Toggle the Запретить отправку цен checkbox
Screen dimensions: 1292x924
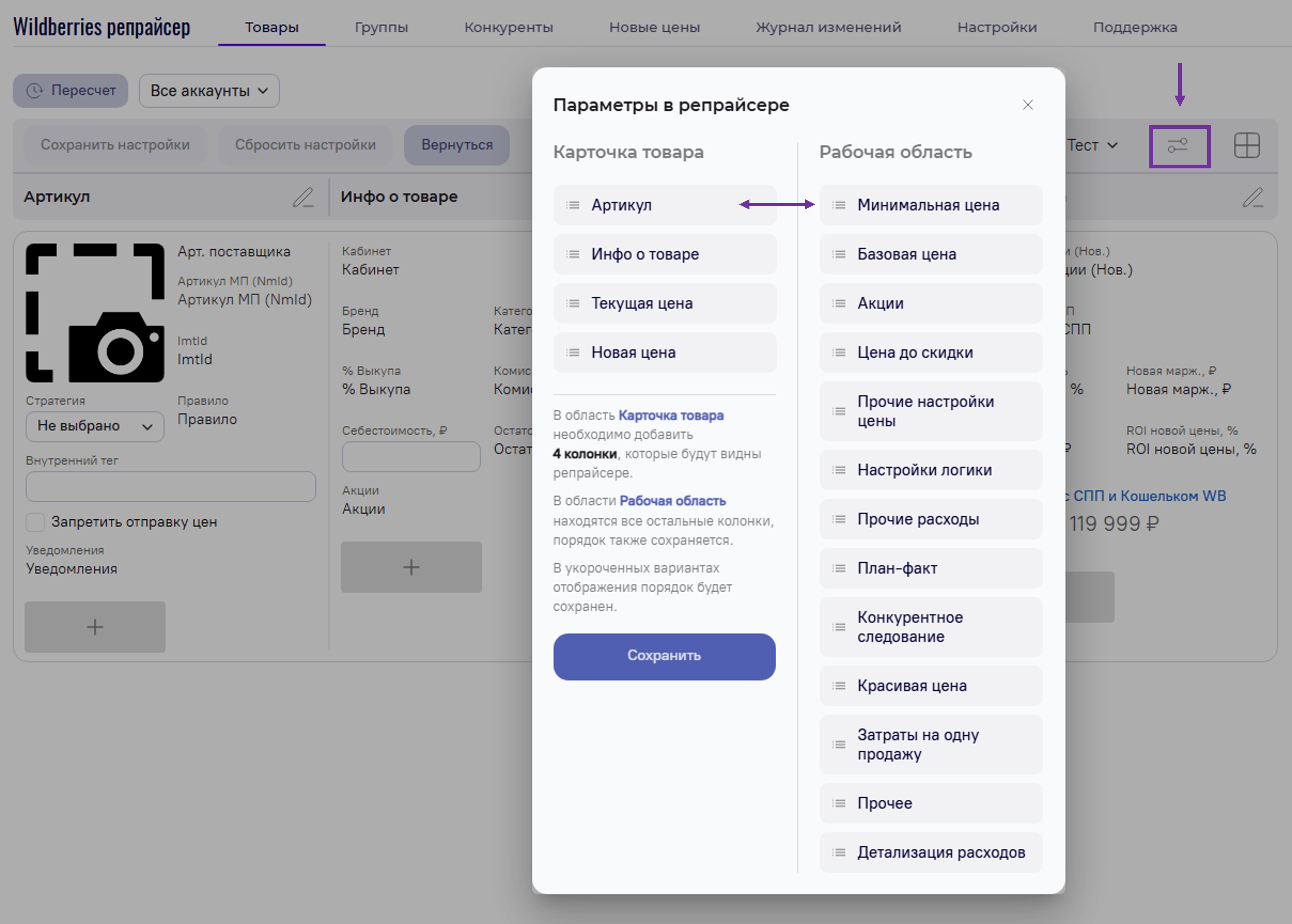(x=35, y=522)
